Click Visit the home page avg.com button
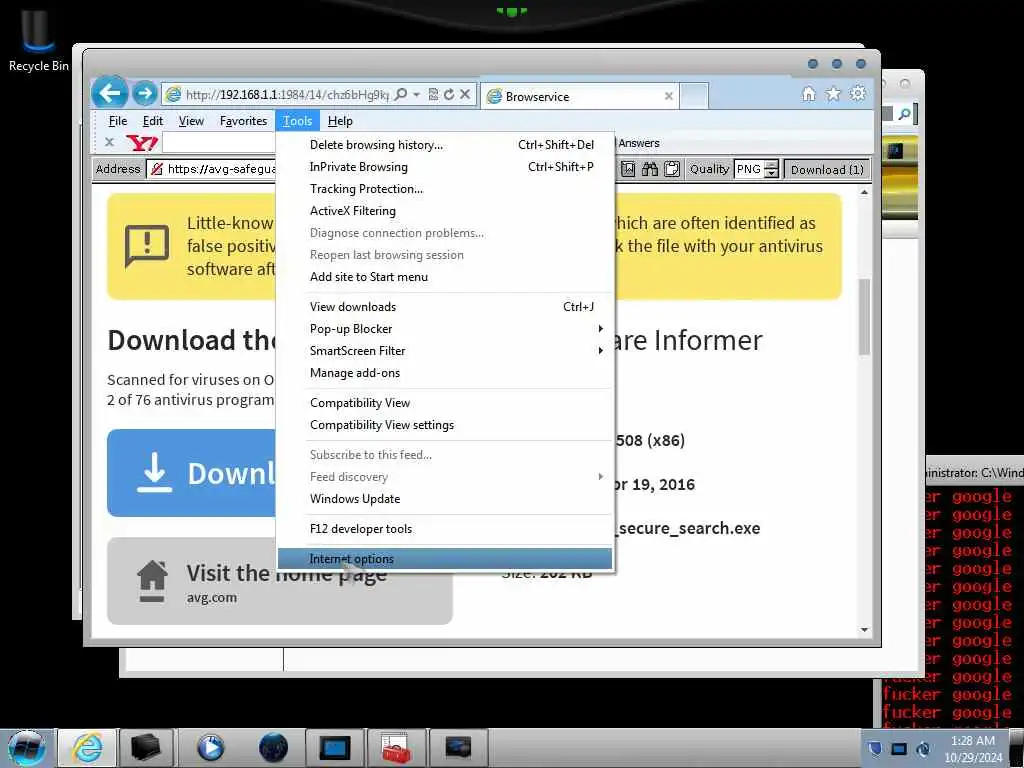 [x=280, y=581]
